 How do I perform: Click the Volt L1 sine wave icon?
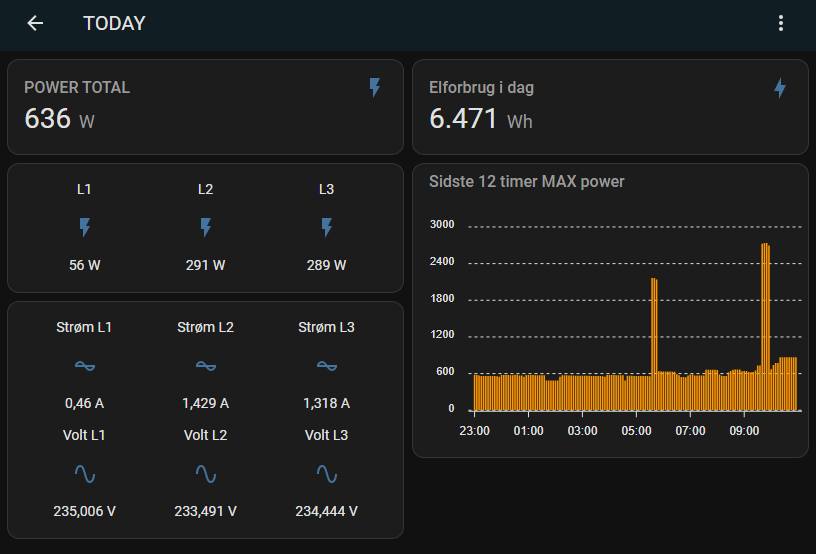[x=84, y=473]
